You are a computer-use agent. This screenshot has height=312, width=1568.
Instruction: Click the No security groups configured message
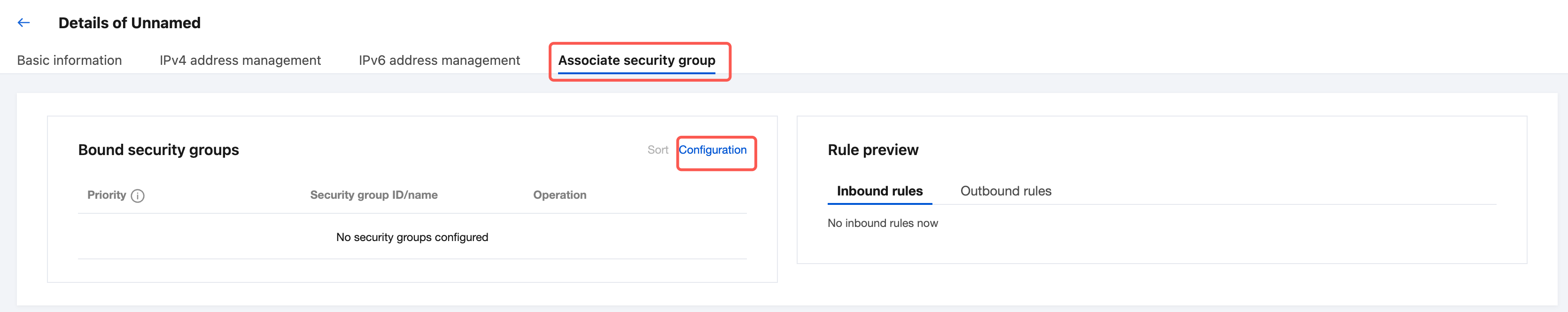pos(412,237)
